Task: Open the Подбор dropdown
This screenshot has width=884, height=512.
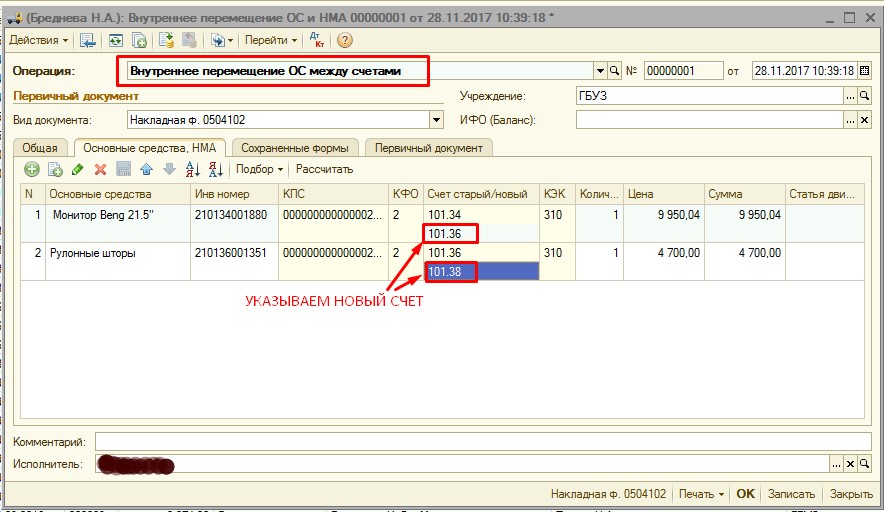Action: click(x=260, y=169)
